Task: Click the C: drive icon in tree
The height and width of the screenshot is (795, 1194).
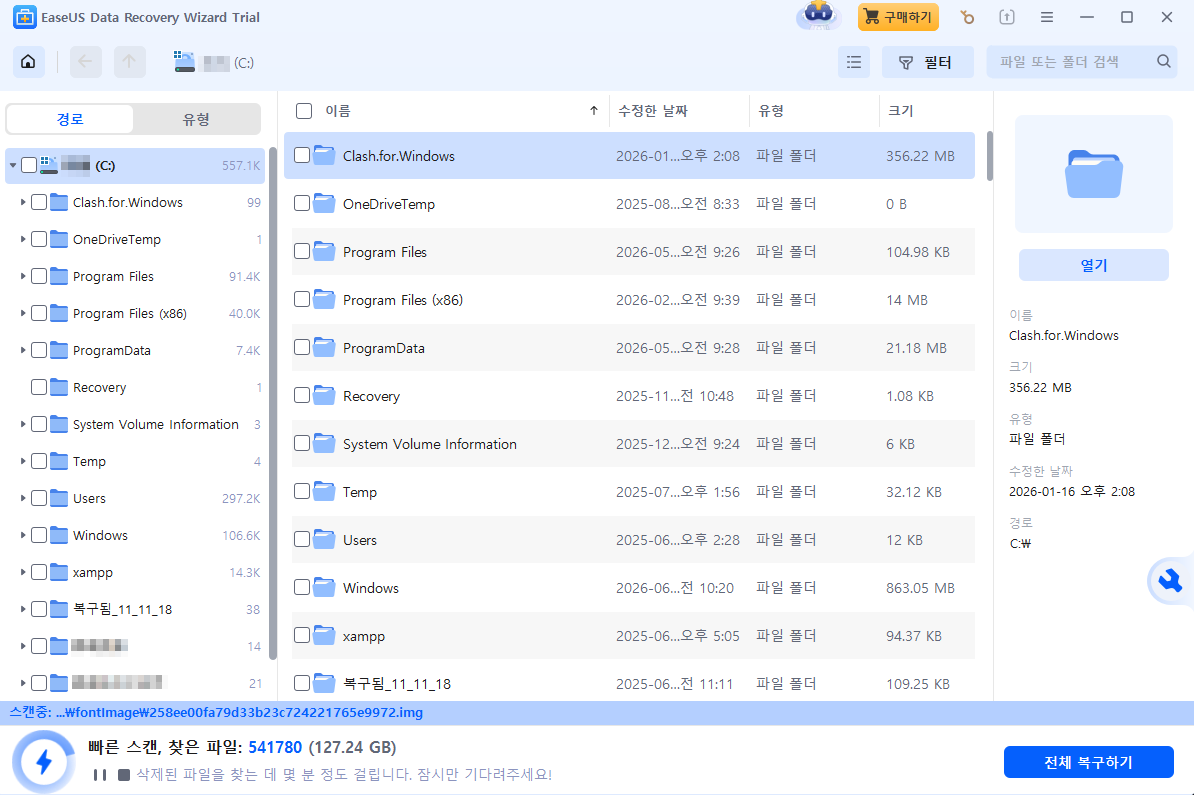Action: [x=49, y=164]
